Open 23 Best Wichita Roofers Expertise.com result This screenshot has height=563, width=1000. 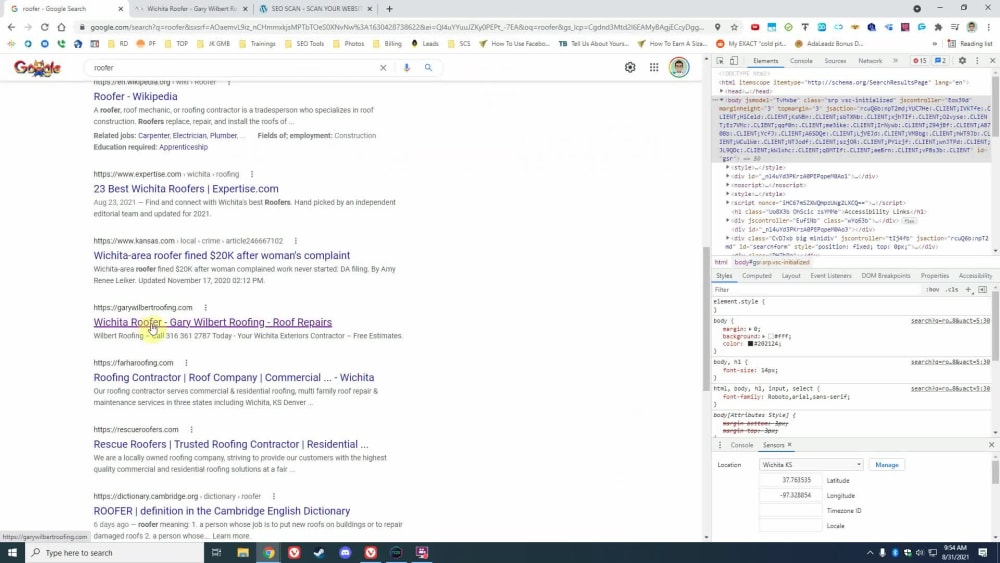186,189
